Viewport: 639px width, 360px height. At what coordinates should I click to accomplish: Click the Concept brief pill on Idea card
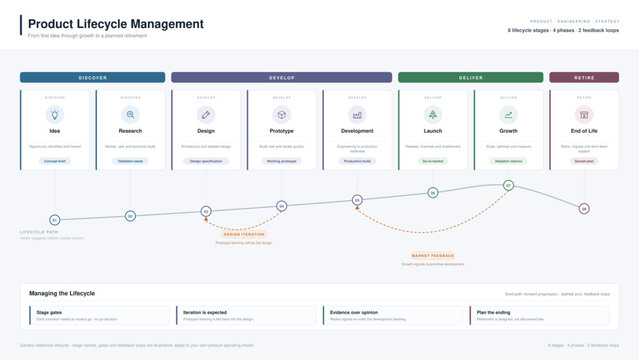pos(55,161)
